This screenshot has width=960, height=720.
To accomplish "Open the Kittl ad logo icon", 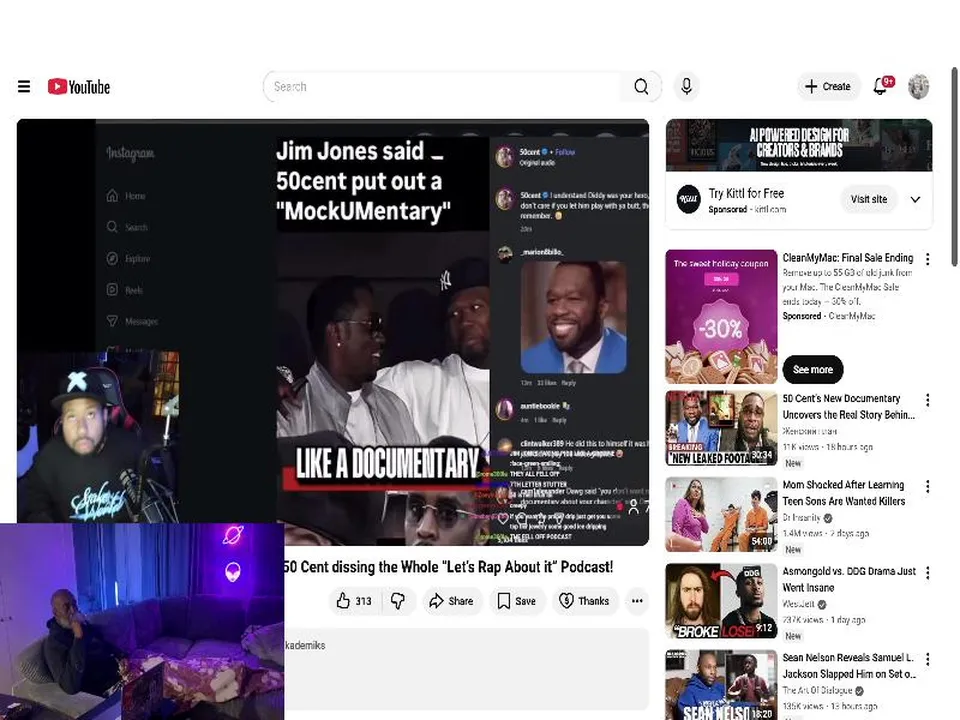I will click(x=688, y=200).
